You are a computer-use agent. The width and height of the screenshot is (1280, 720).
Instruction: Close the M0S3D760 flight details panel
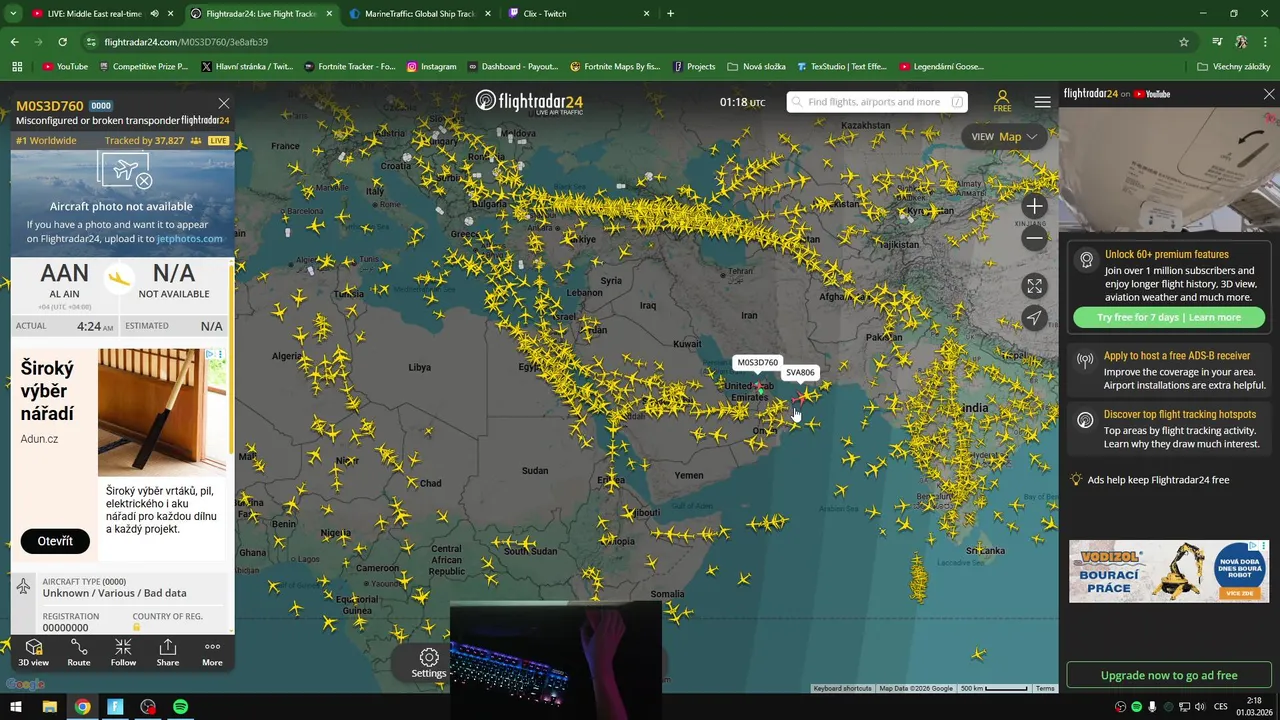coord(224,103)
